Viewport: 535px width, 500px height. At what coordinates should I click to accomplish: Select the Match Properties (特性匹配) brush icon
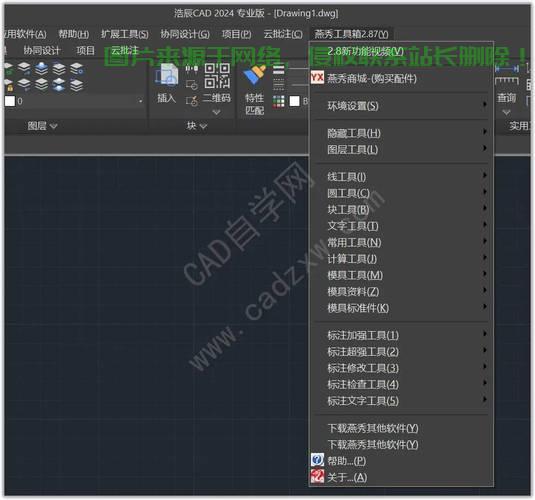coord(255,75)
